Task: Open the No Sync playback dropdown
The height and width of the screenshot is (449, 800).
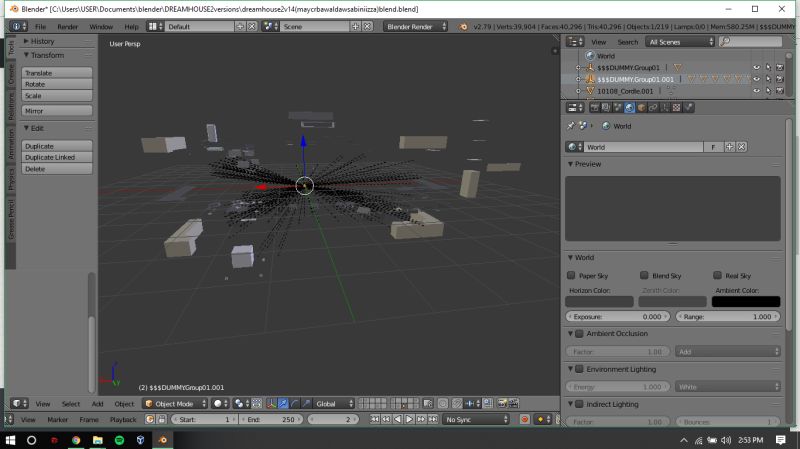Action: point(477,419)
